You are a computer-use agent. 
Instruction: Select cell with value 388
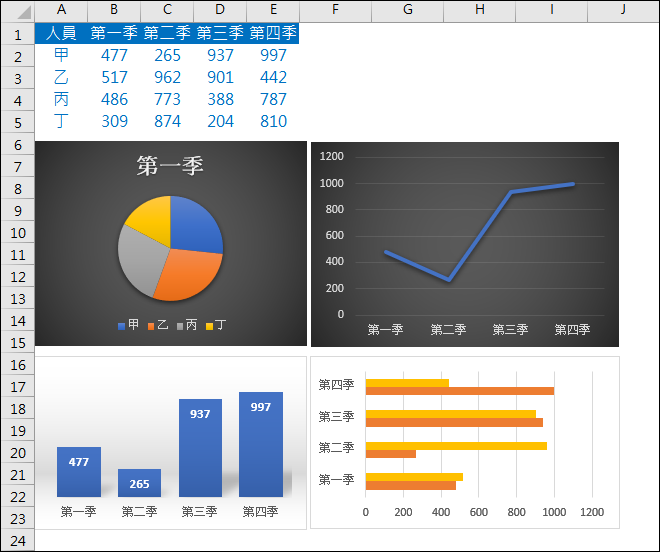220,99
